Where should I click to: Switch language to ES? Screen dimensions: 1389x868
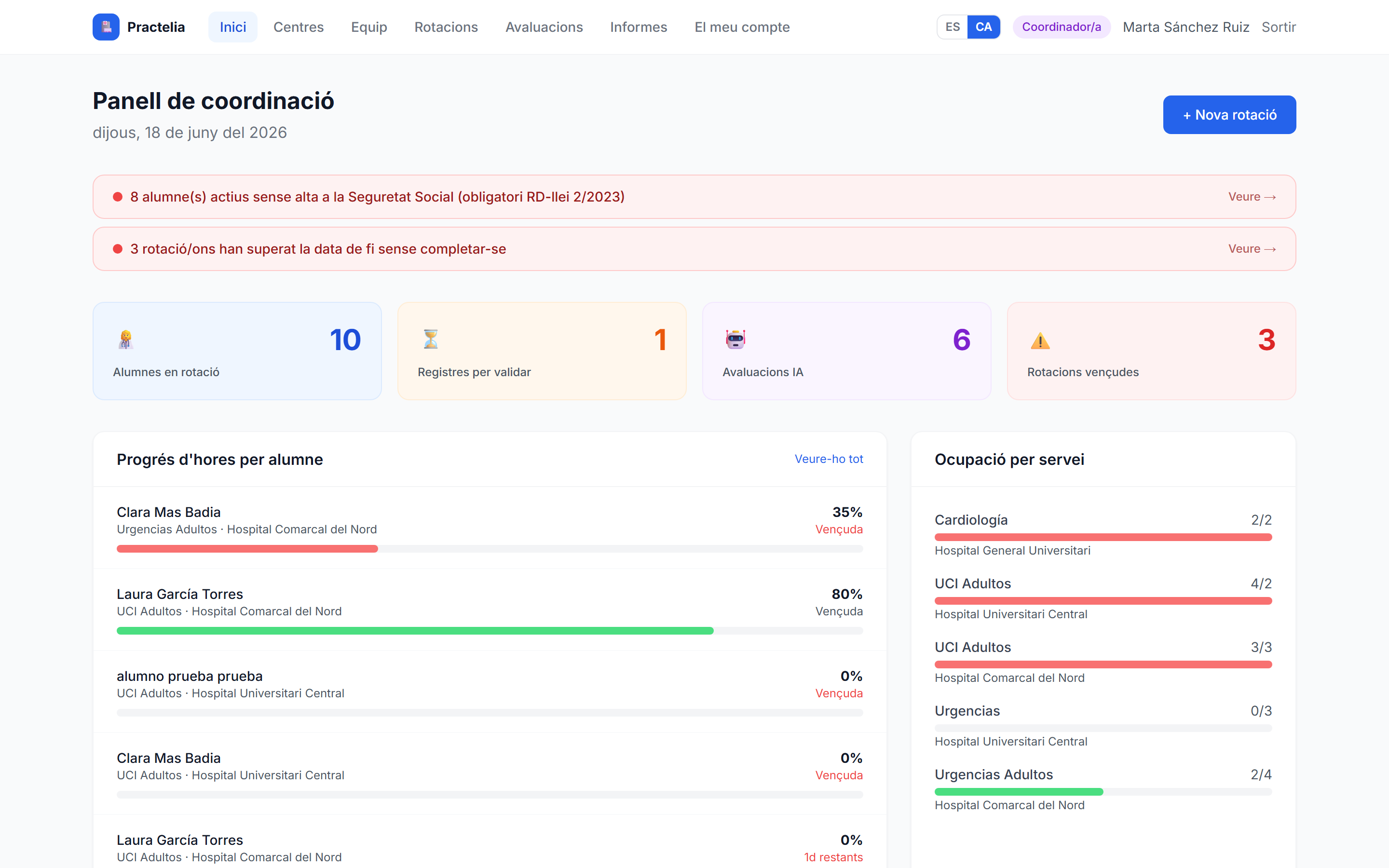point(952,27)
